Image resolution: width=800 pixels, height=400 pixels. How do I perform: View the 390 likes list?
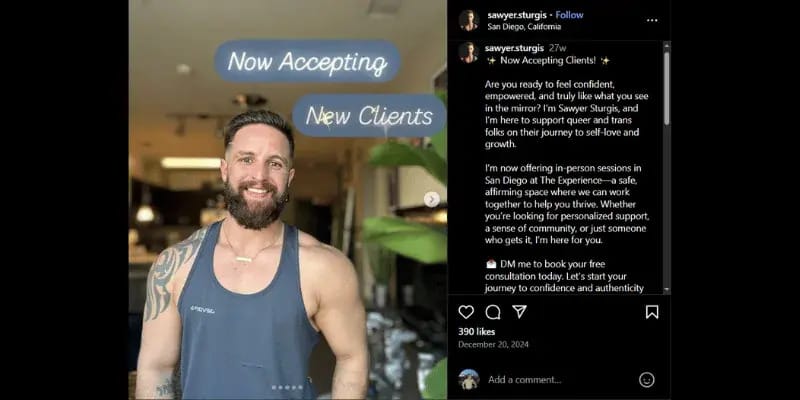(477, 332)
